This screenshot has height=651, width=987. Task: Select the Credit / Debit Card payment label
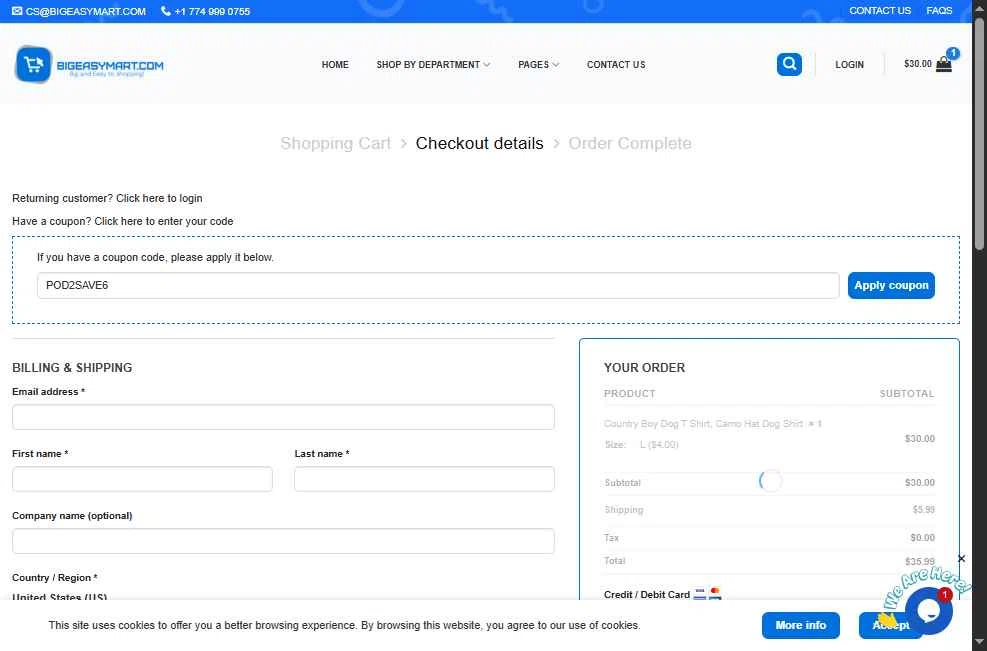pos(646,594)
